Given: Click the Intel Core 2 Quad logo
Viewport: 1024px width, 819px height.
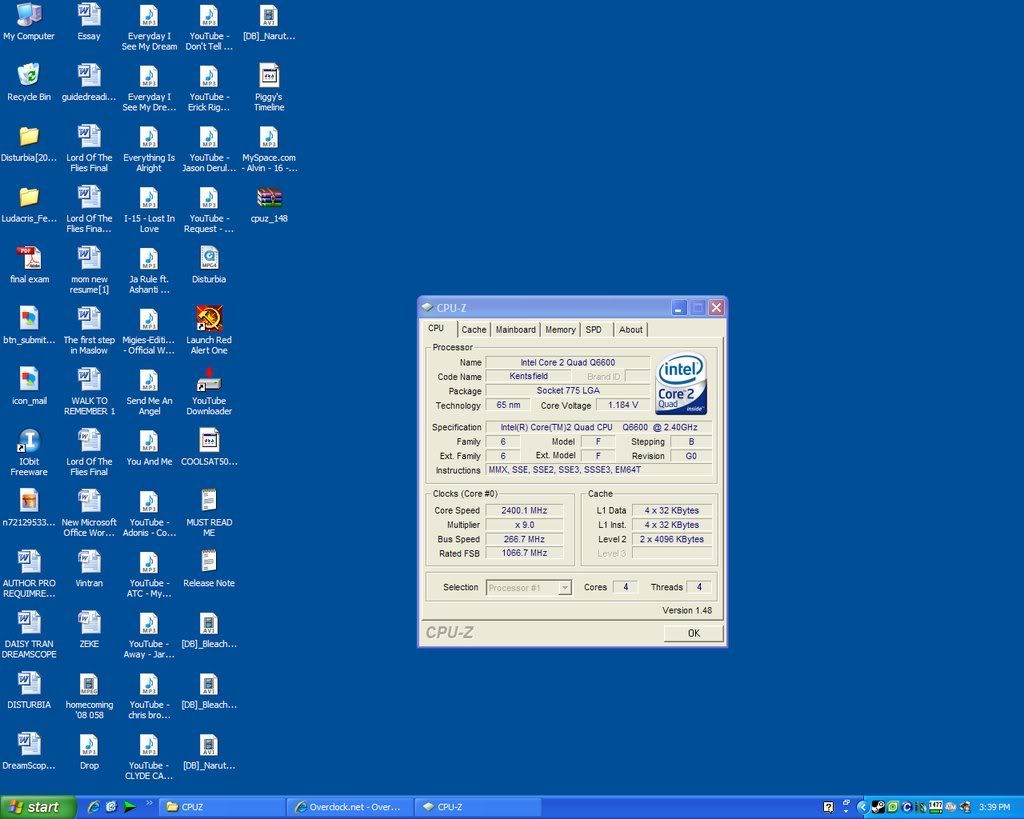Looking at the screenshot, I should (x=681, y=384).
